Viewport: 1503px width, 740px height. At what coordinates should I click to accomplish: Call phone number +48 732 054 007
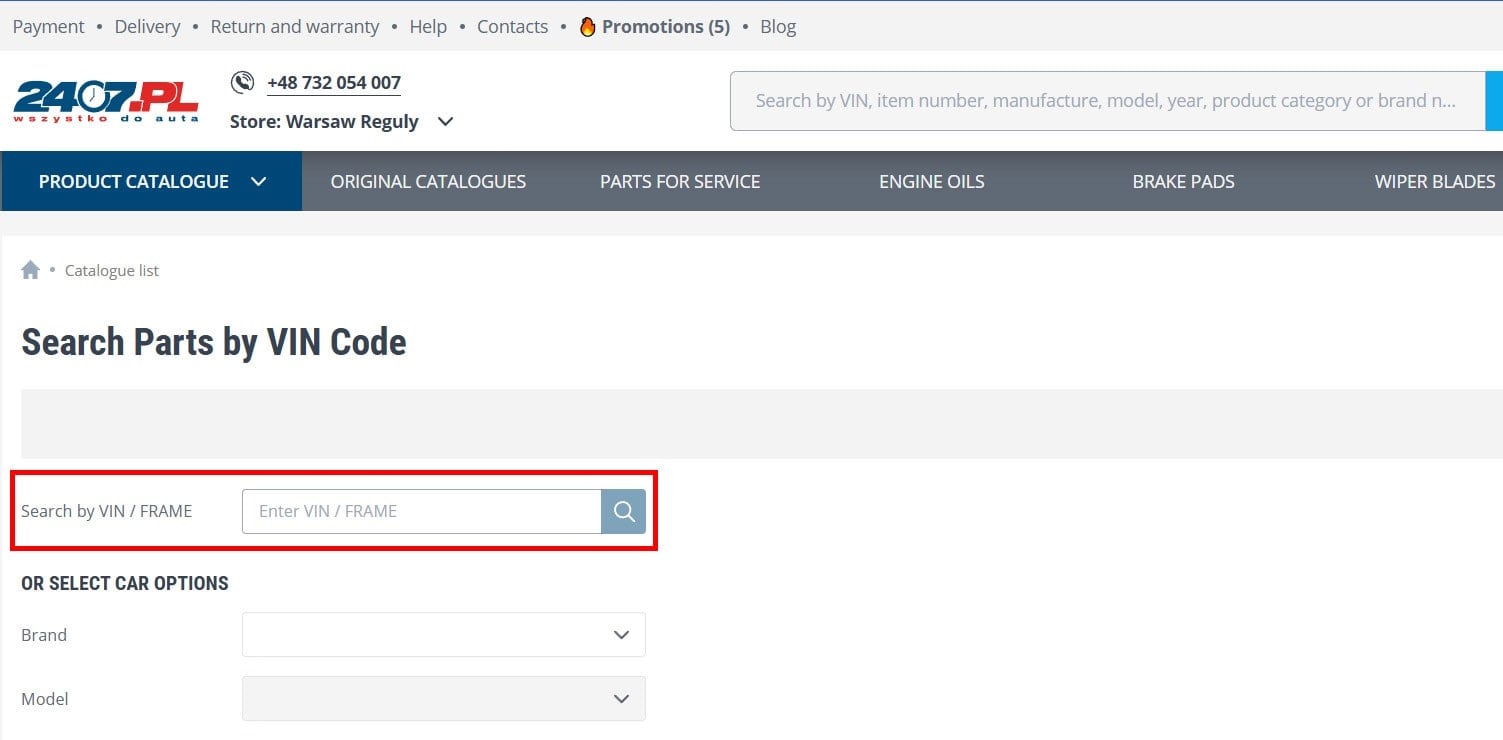tap(334, 83)
